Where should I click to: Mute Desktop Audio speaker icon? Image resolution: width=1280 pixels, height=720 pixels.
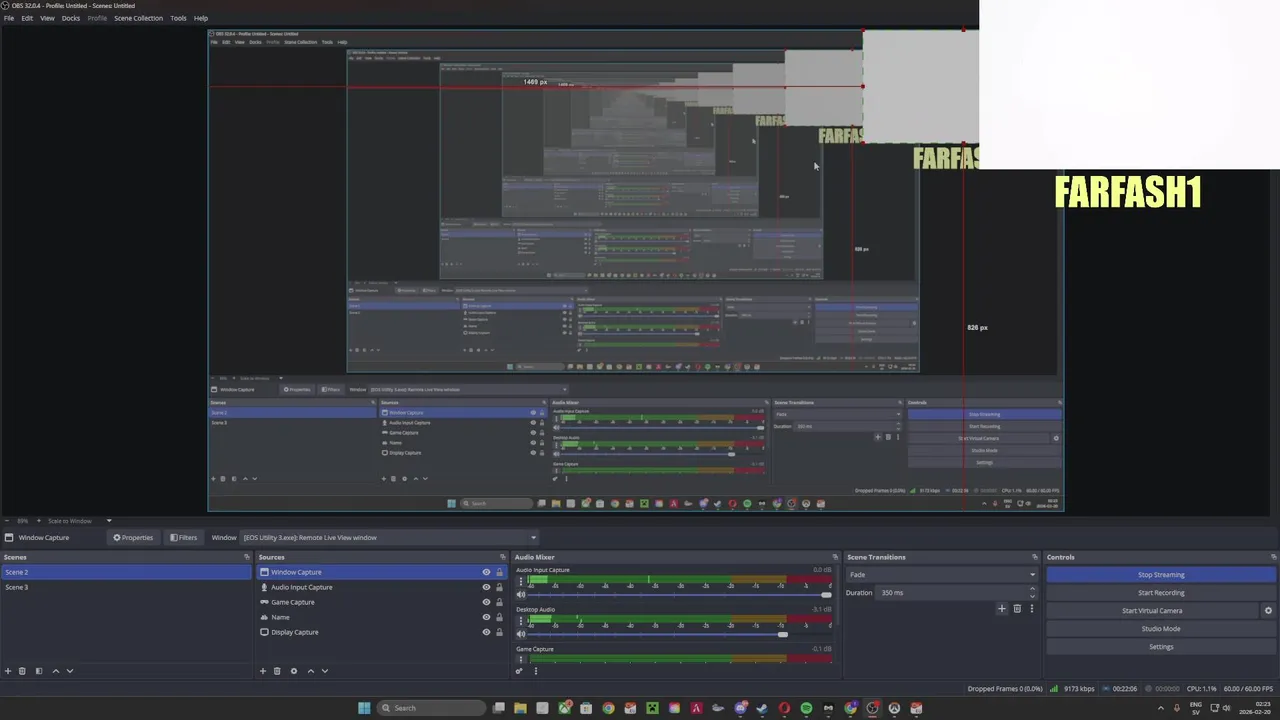(x=521, y=634)
